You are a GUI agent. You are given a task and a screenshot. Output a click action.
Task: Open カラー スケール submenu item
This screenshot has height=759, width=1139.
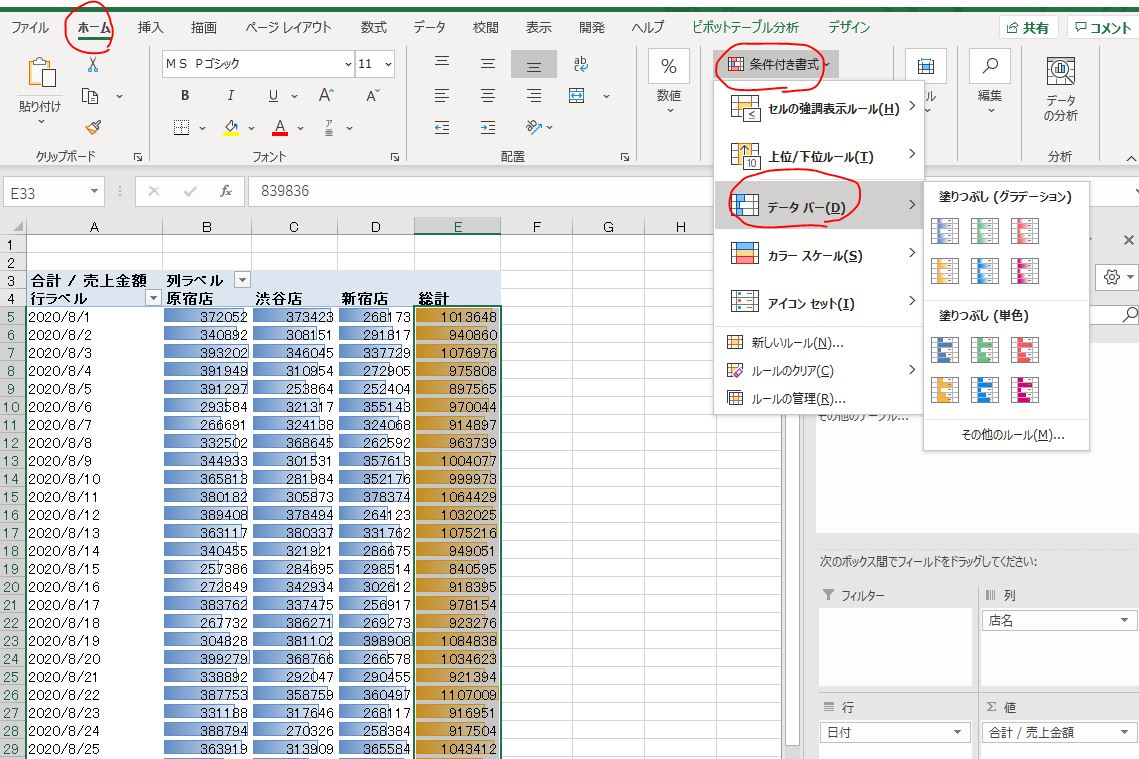814,256
